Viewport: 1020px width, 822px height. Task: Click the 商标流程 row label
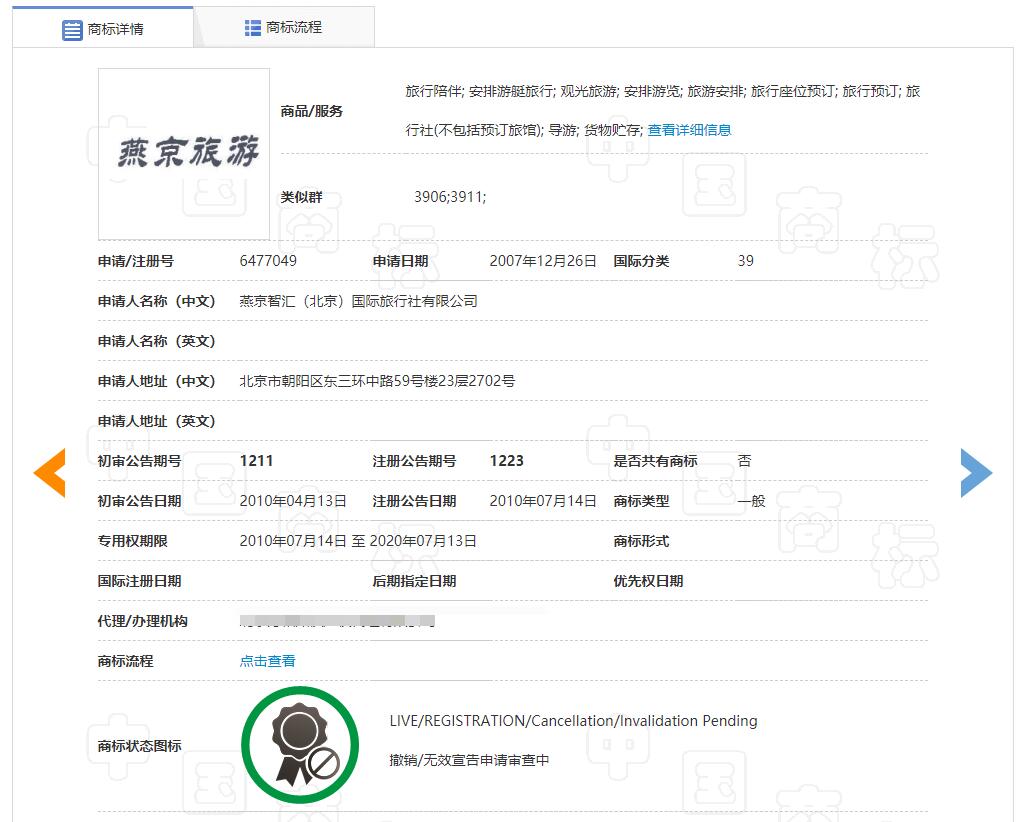click(x=126, y=661)
